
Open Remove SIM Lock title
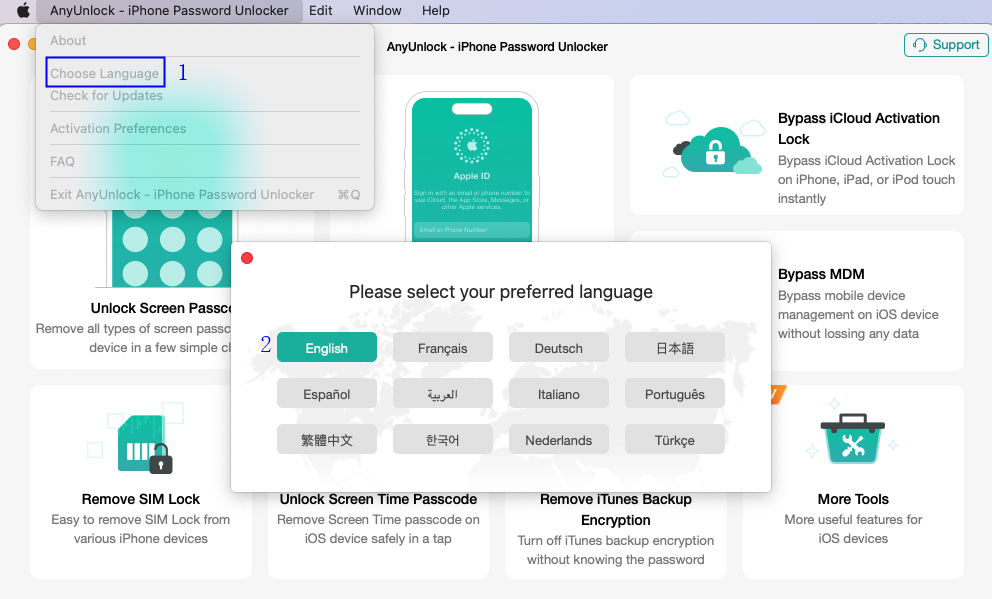140,499
